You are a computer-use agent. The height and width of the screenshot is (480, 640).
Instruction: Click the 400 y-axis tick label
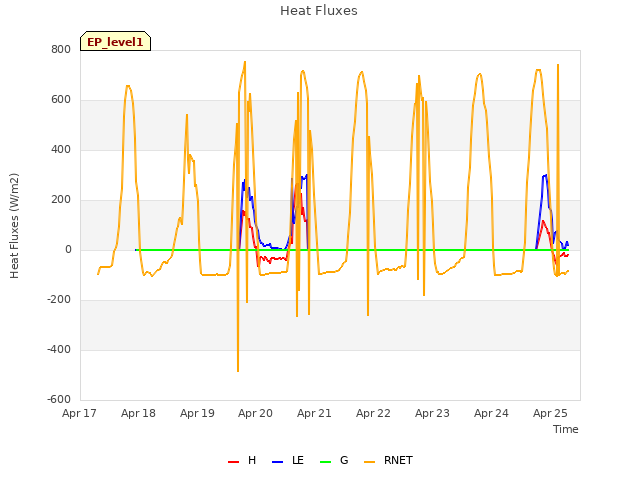point(61,149)
